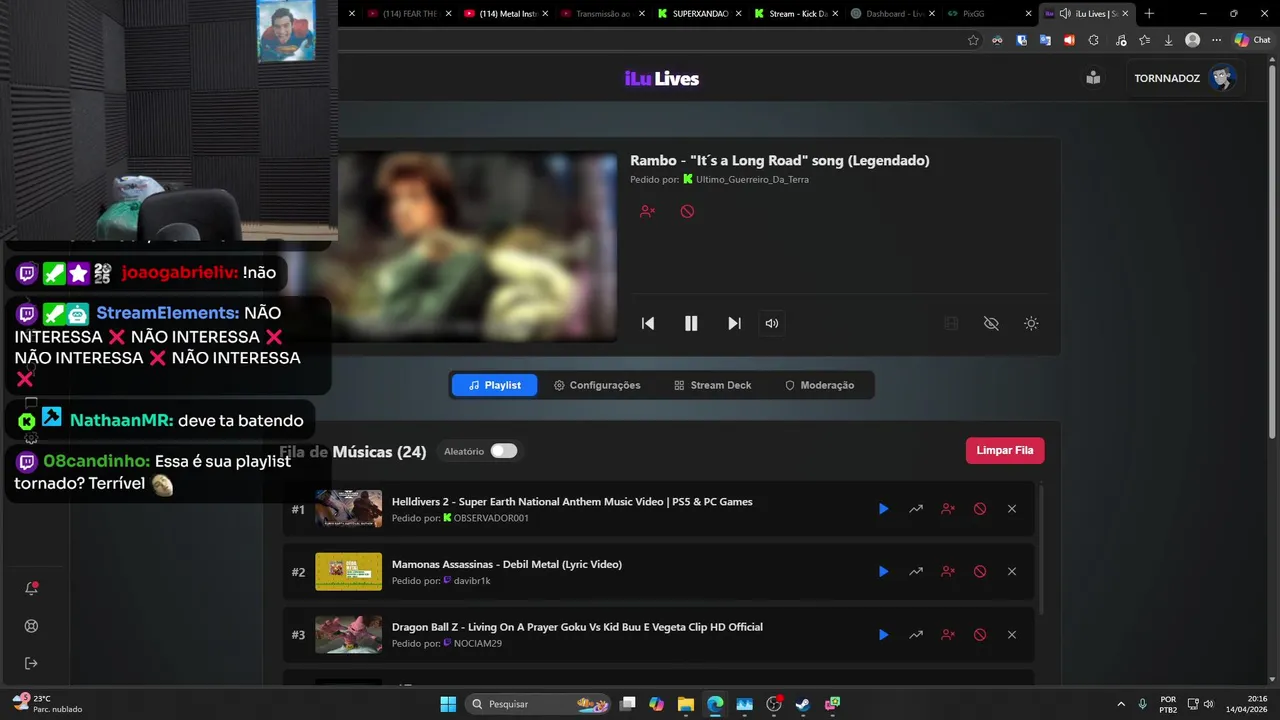Play Mamonas Assassinas Debil Metal now
This screenshot has width=1280, height=720.
coord(883,572)
